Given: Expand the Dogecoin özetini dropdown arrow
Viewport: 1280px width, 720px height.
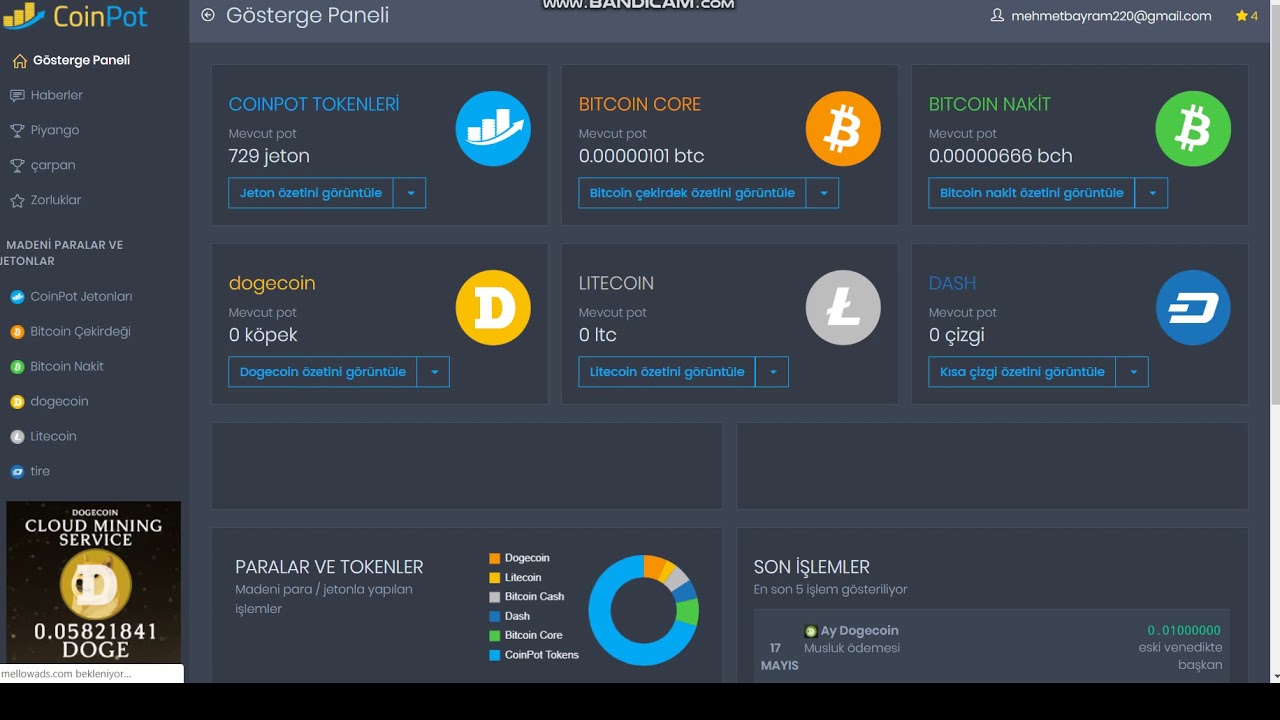Looking at the screenshot, I should (x=433, y=372).
